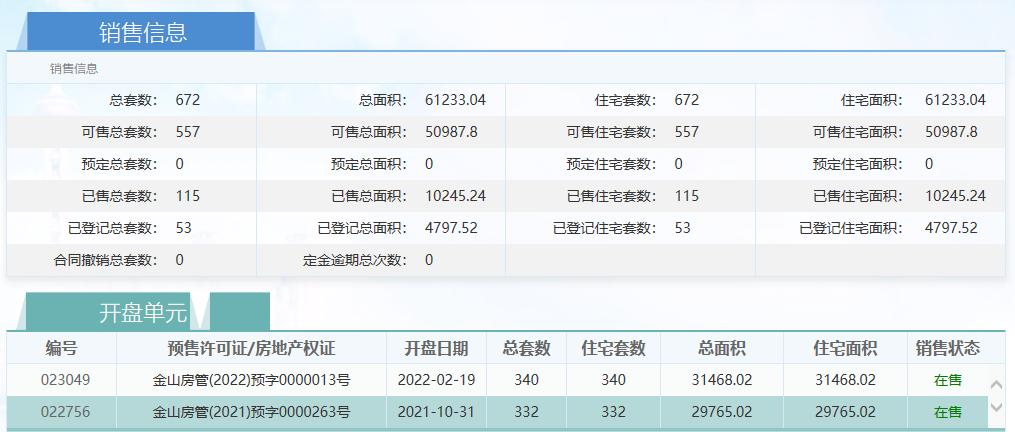Click the 预售许可证/房地产权证 column header

pyautogui.click(x=251, y=348)
